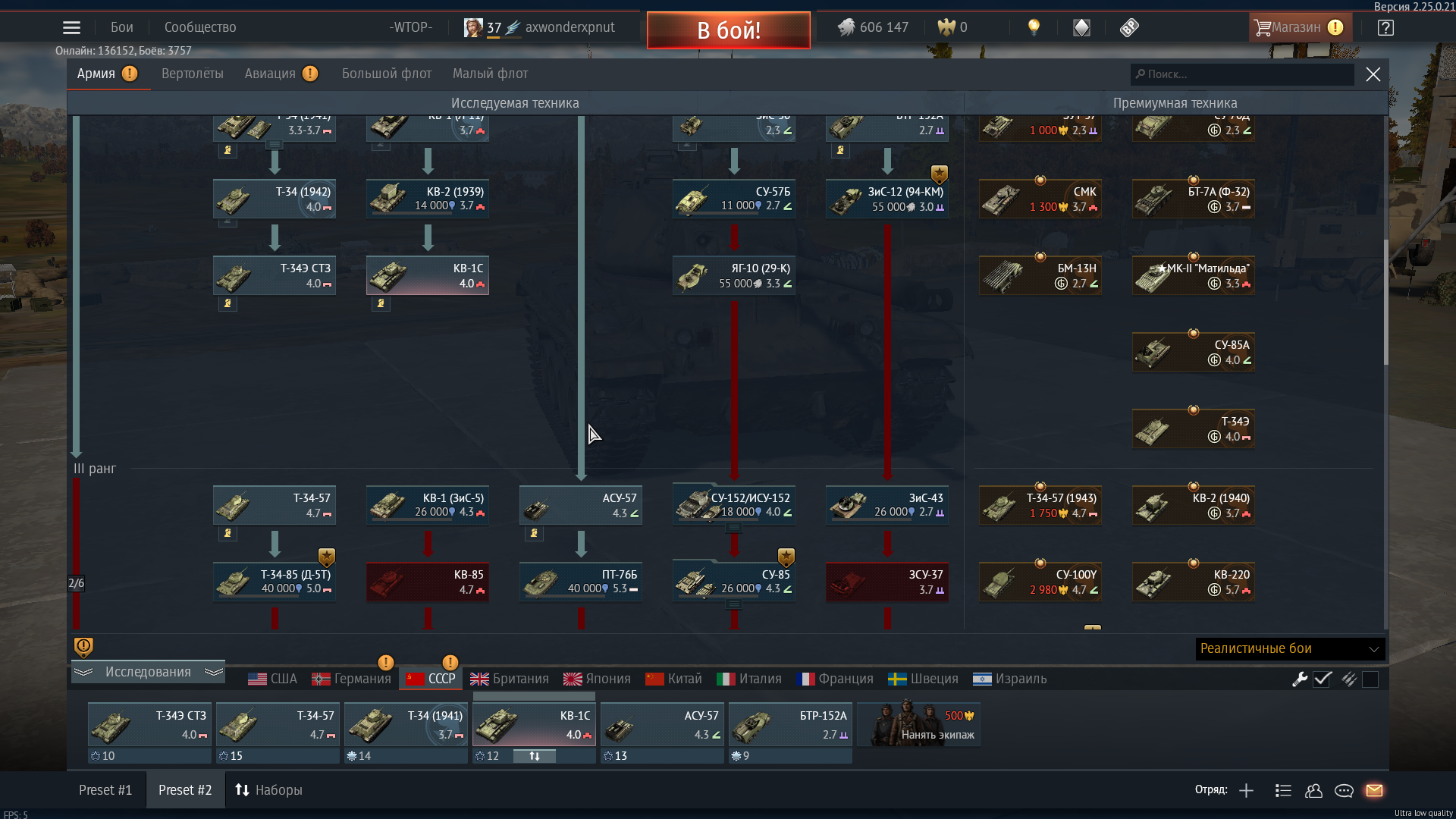Click the diamond card icon in top bar
The width and height of the screenshot is (1456, 819).
[x=1081, y=28]
